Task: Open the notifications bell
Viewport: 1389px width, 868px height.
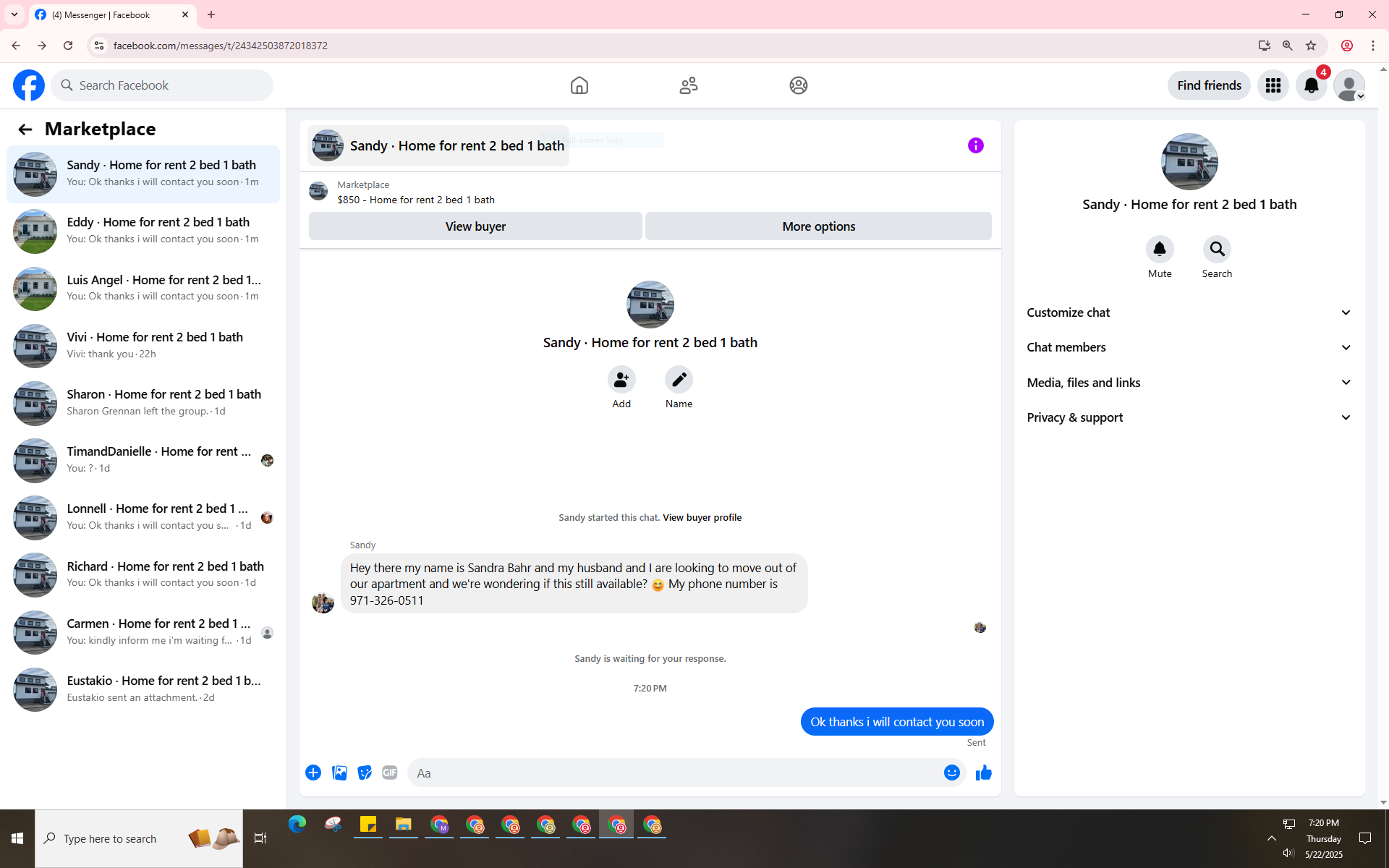Action: (x=1311, y=85)
